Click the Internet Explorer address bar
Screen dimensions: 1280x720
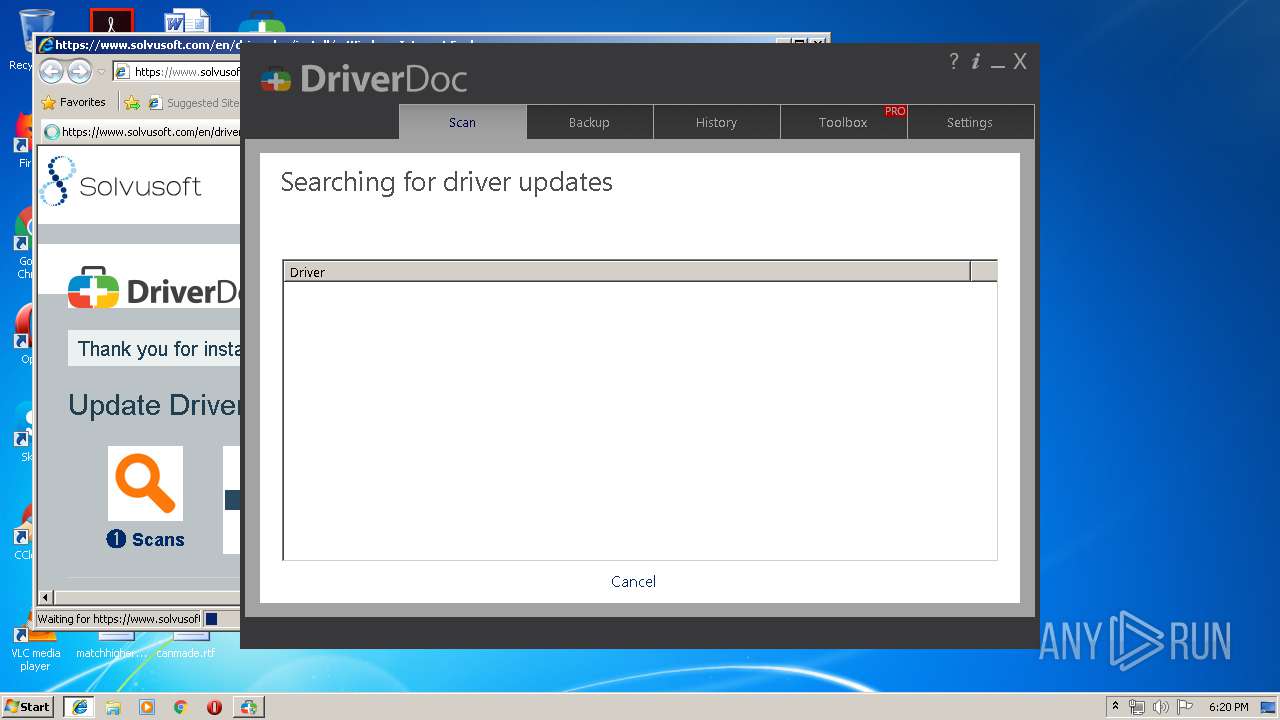click(177, 72)
